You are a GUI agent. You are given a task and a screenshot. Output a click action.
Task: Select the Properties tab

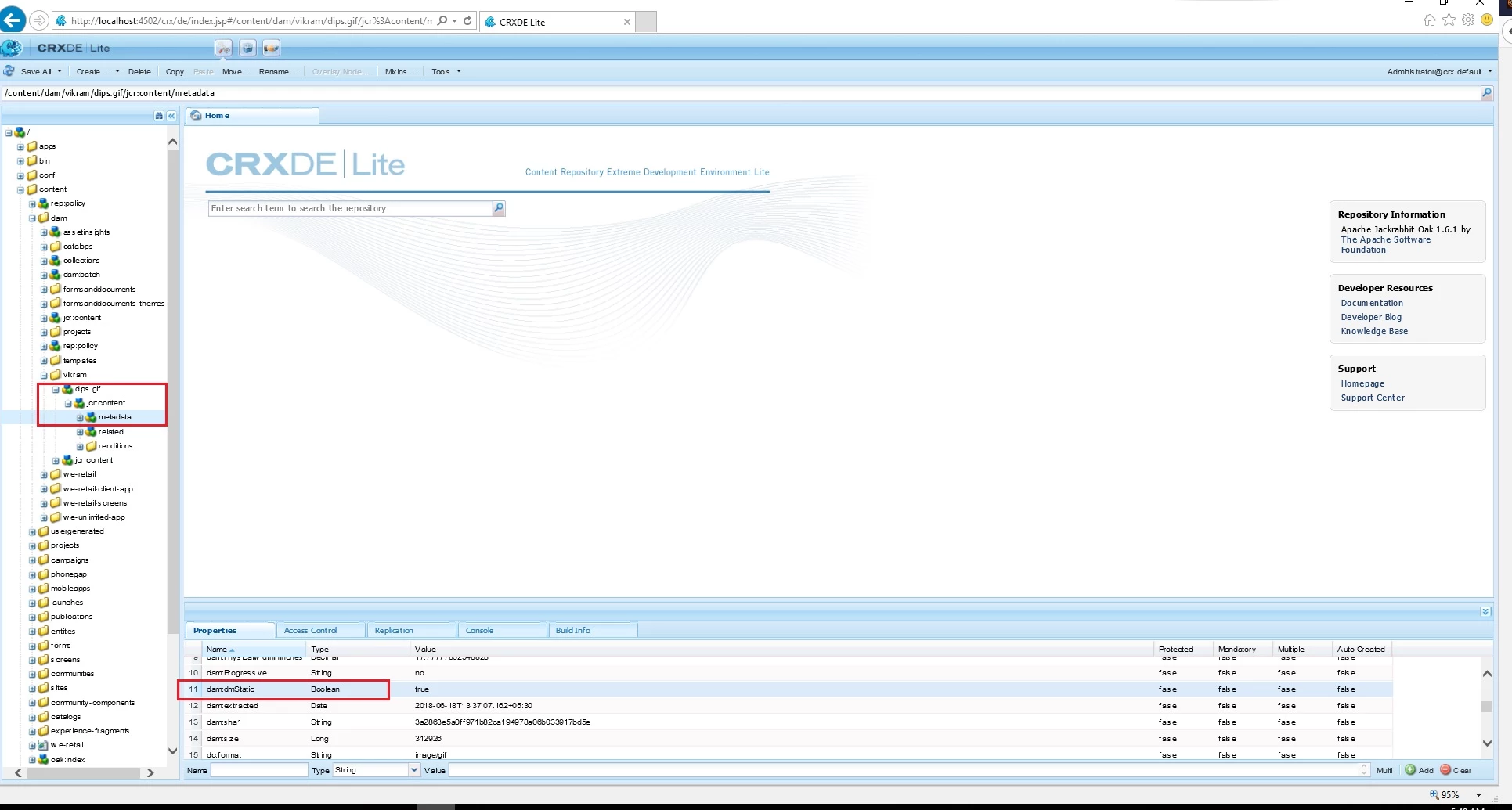[230, 630]
